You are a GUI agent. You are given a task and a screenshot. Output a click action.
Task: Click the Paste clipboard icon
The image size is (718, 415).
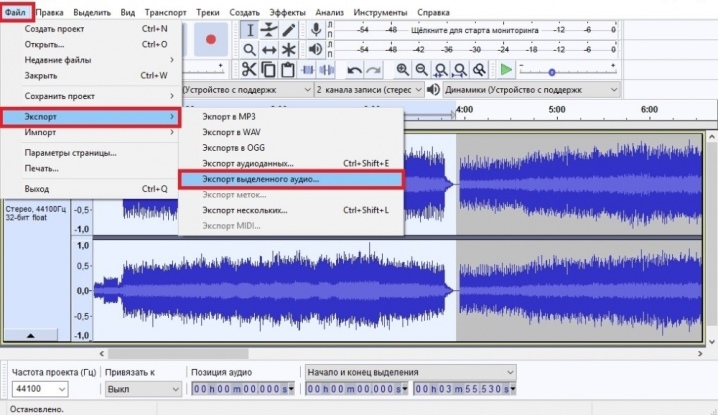[x=288, y=70]
